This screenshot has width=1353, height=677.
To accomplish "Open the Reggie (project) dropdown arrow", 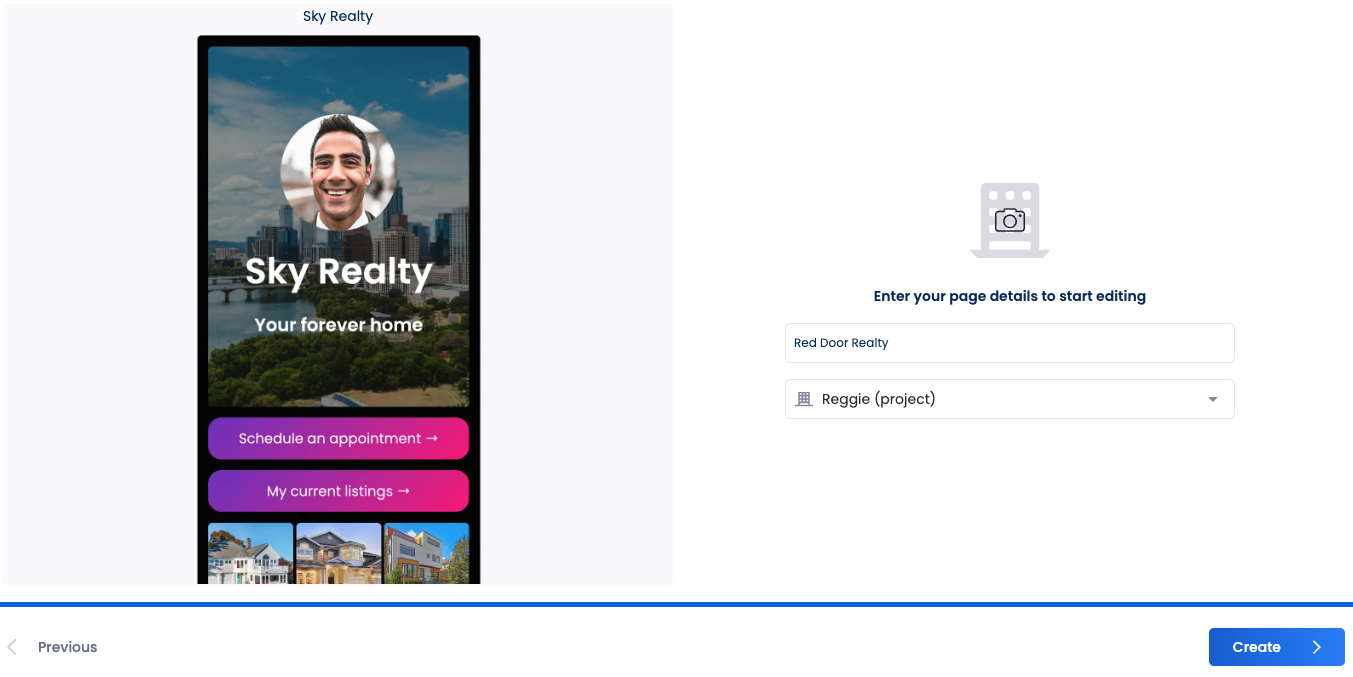I will (x=1213, y=399).
